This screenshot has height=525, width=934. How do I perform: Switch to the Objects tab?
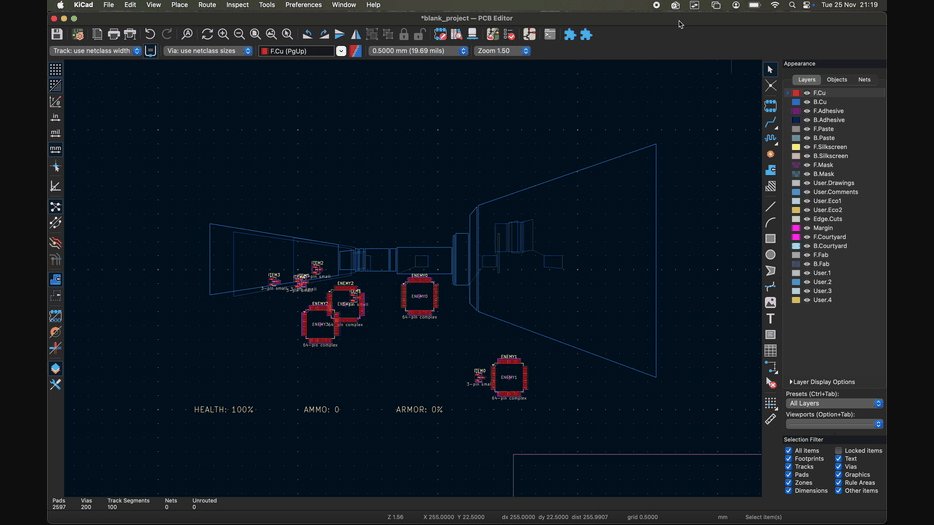click(x=836, y=79)
